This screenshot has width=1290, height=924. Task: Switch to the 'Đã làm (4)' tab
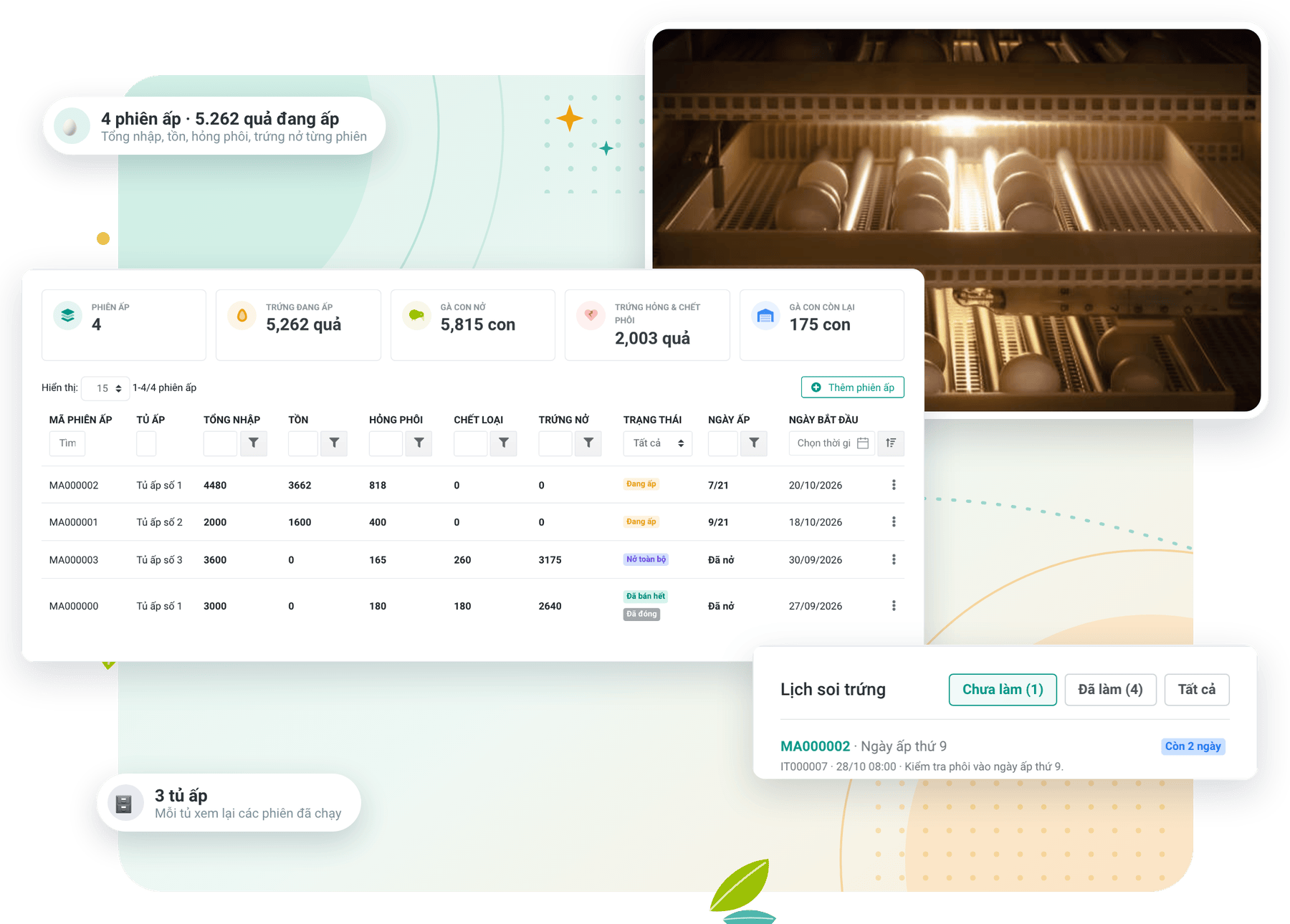point(1110,690)
